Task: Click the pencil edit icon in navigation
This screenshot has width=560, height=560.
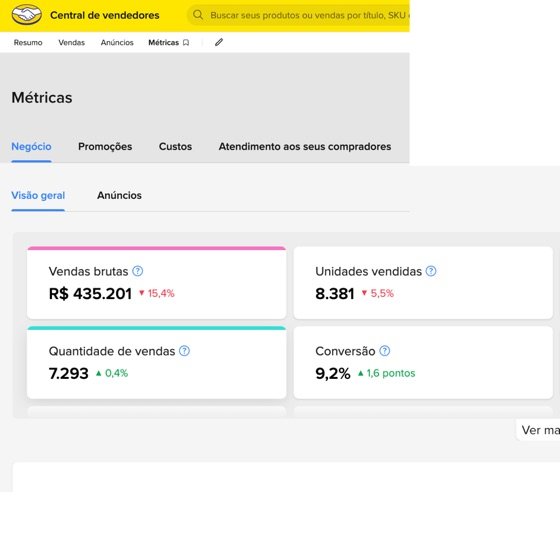Action: 219,42
